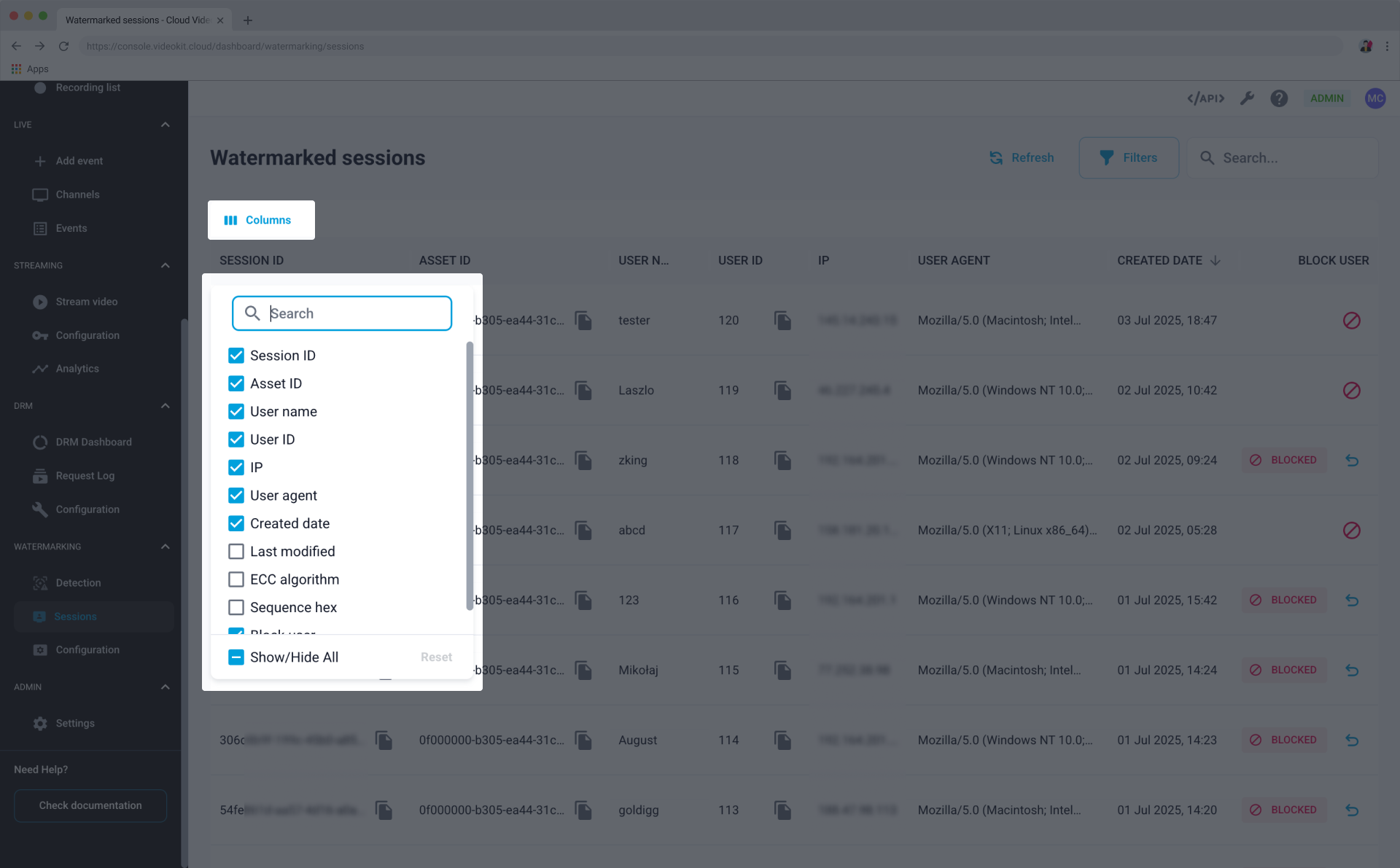The width and height of the screenshot is (1400, 868).
Task: Open Check documentation link
Action: 90,806
